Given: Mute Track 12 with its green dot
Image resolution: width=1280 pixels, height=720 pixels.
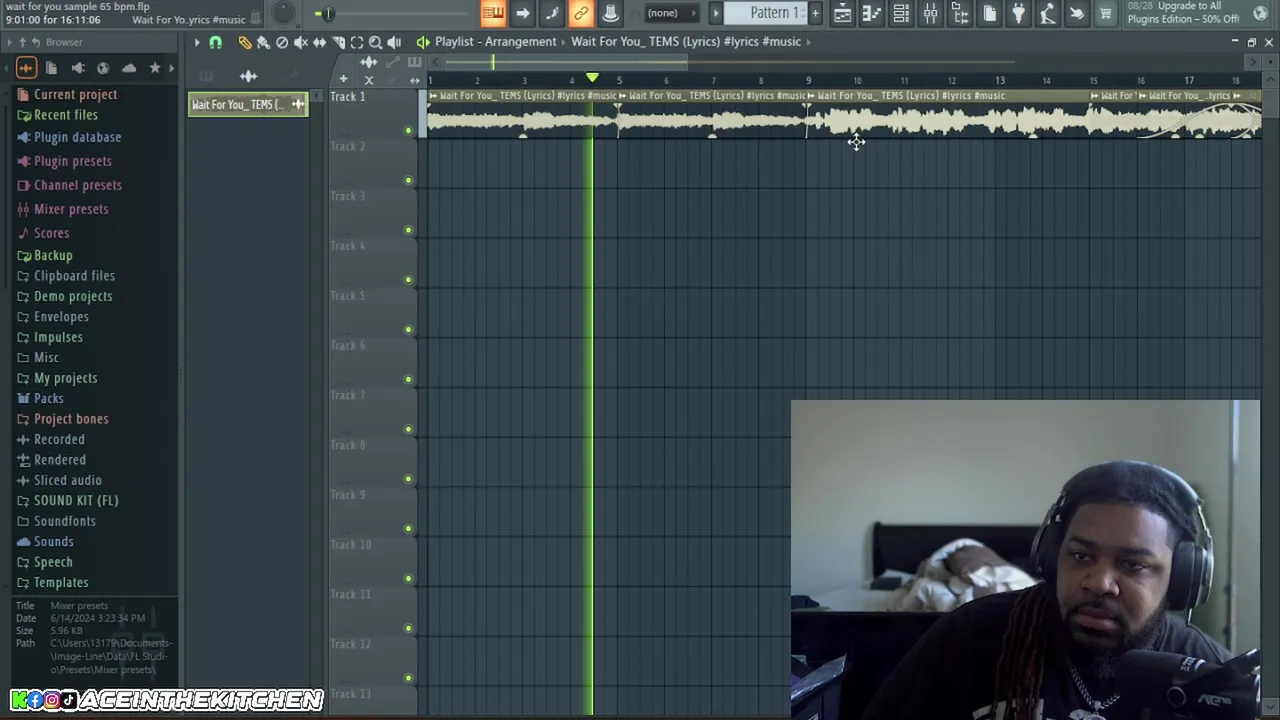Looking at the screenshot, I should tap(408, 678).
